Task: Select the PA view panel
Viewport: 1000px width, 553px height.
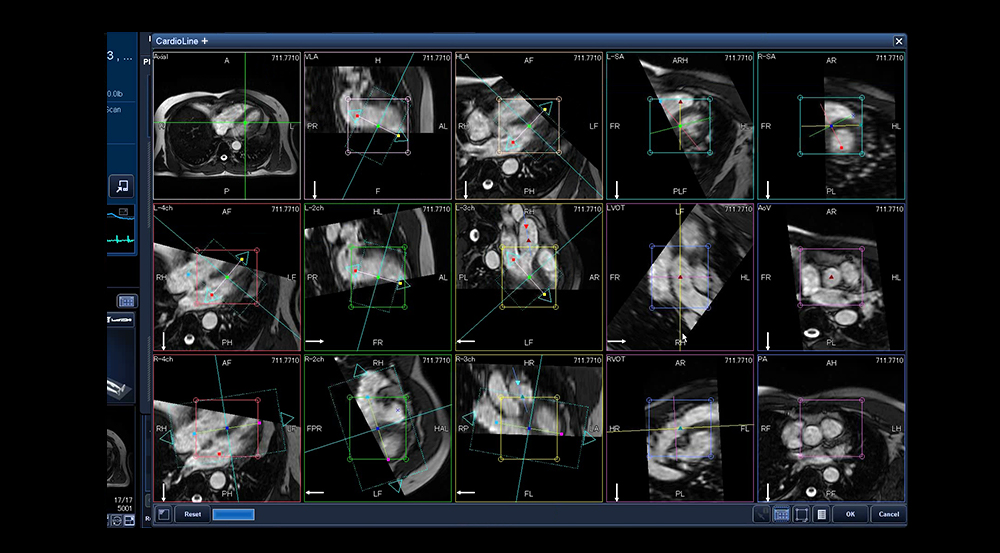Action: 830,428
